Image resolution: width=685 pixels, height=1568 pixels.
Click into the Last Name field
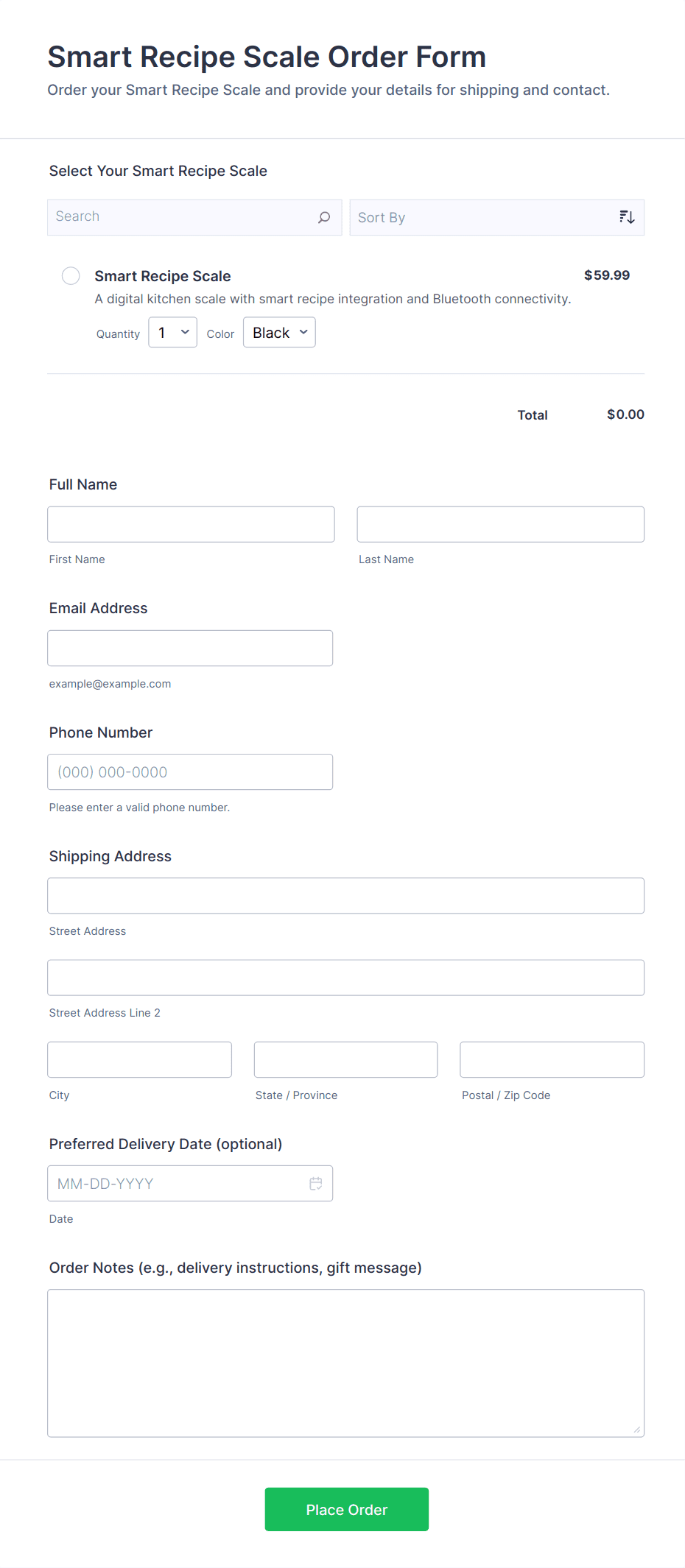click(500, 524)
